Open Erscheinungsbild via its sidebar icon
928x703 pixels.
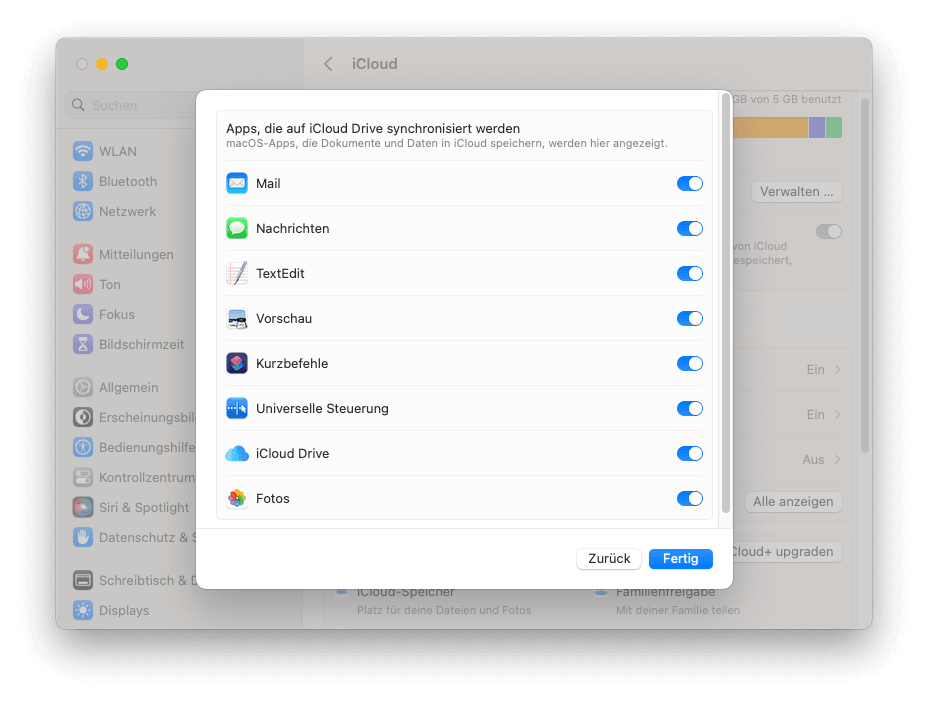pos(83,417)
